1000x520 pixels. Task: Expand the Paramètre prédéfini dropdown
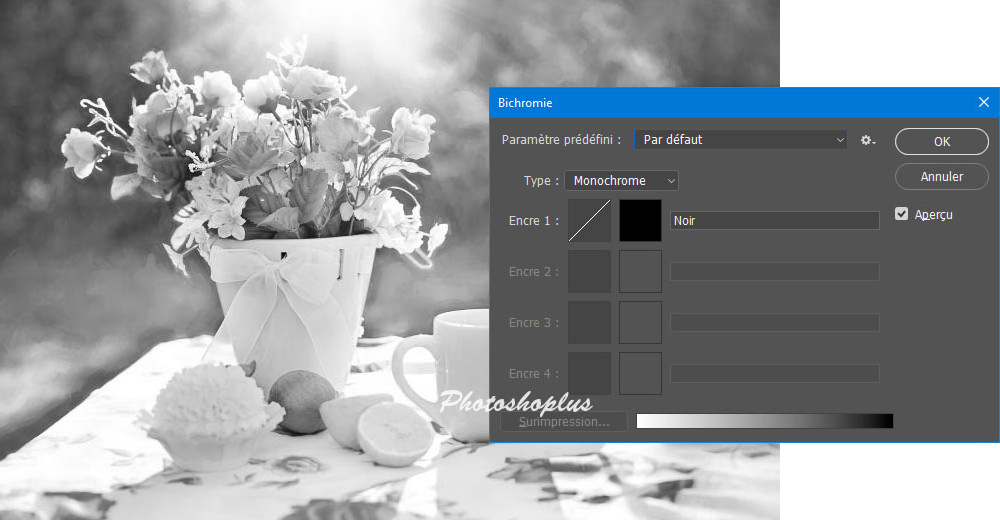click(741, 140)
